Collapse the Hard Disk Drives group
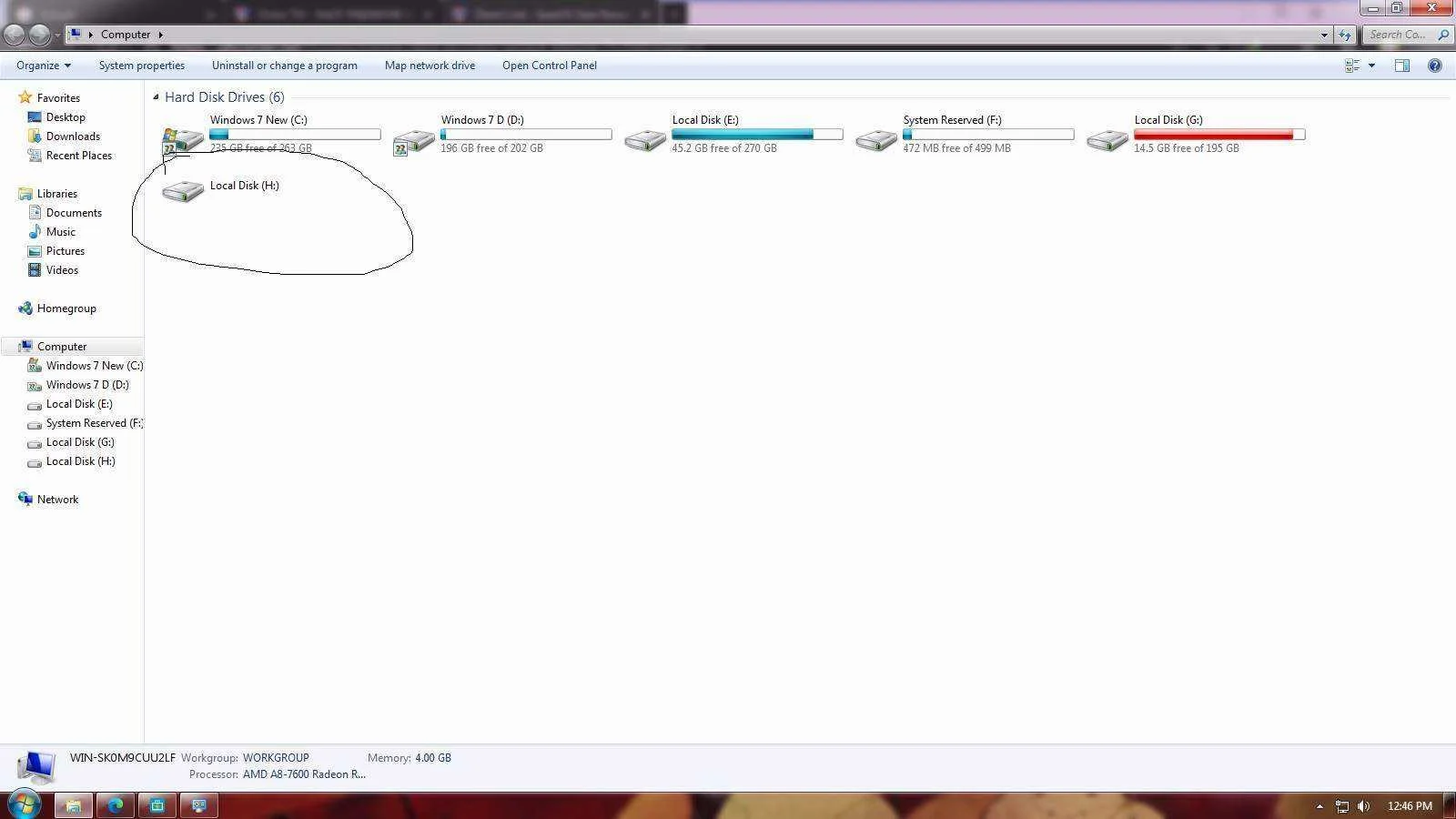The height and width of the screenshot is (819, 1456). click(x=156, y=97)
